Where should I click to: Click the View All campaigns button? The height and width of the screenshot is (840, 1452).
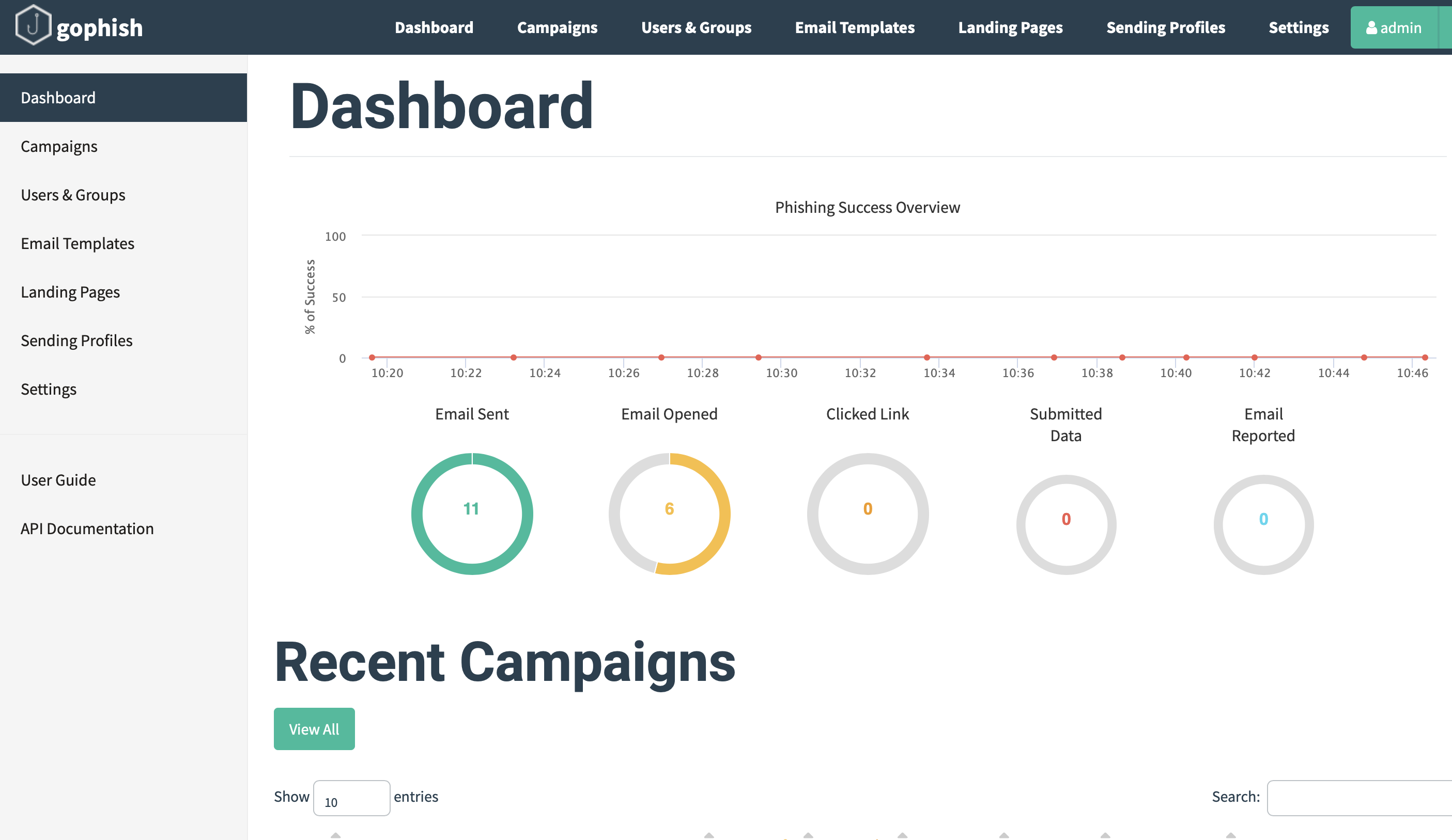click(x=314, y=729)
